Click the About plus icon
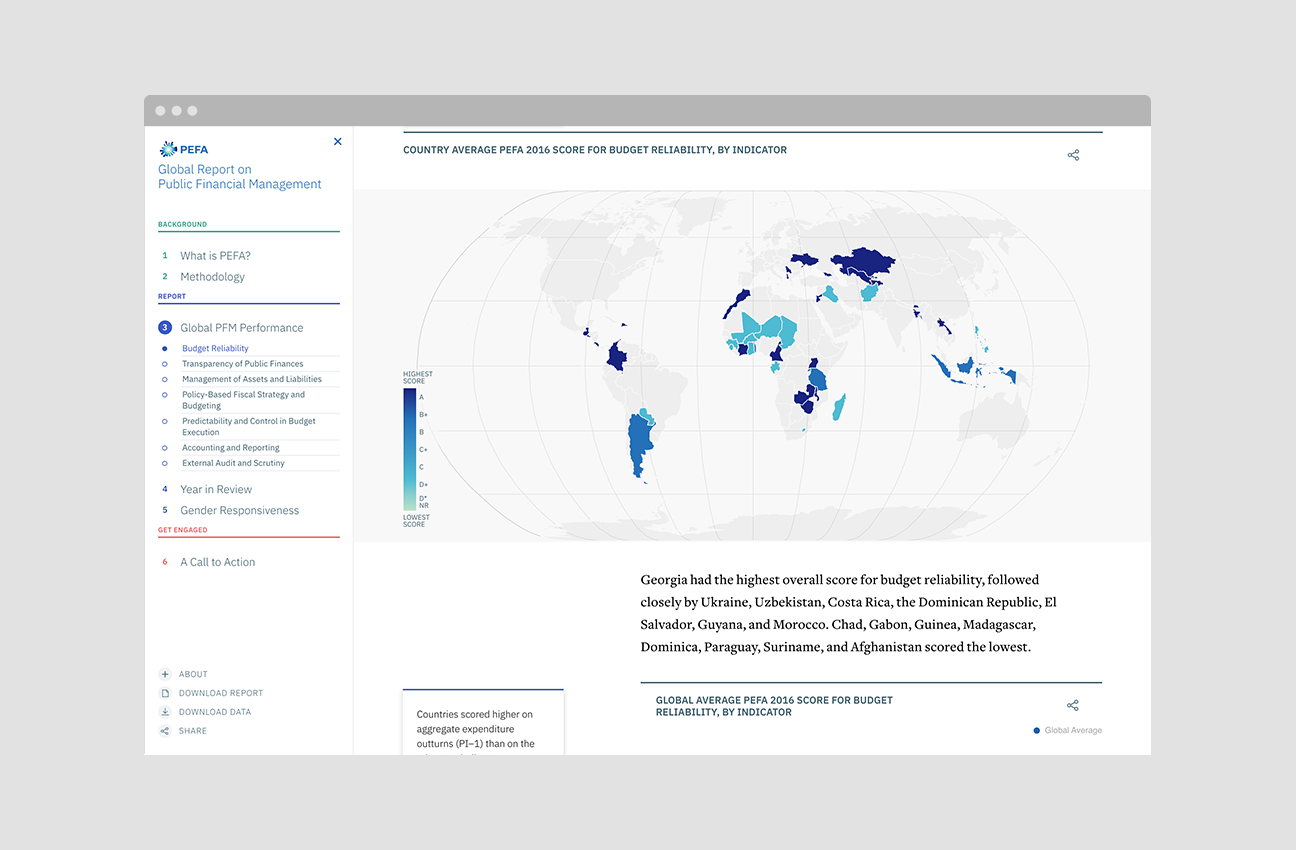Viewport: 1296px width, 850px height. click(x=165, y=674)
